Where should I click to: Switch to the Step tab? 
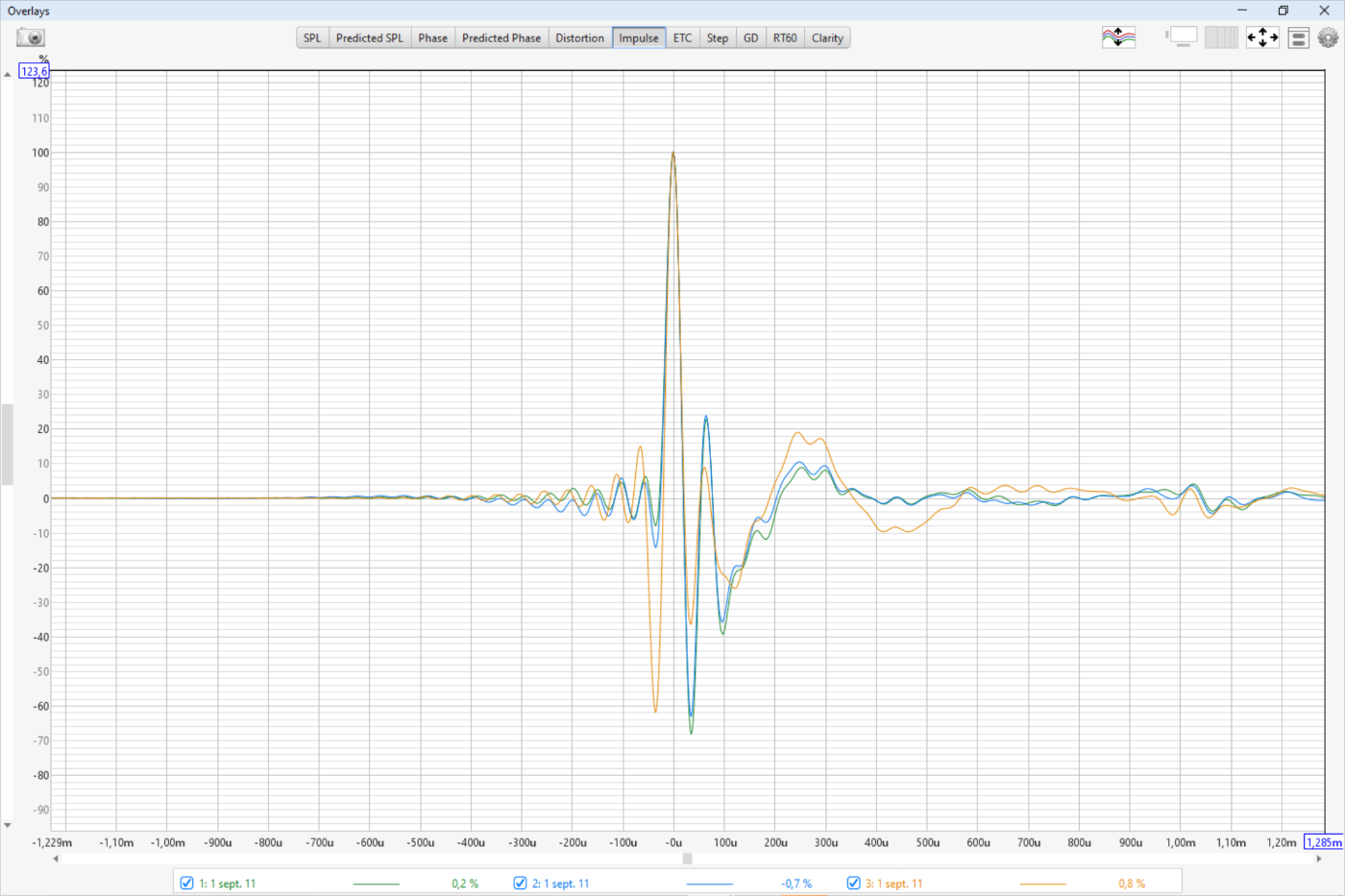click(717, 38)
